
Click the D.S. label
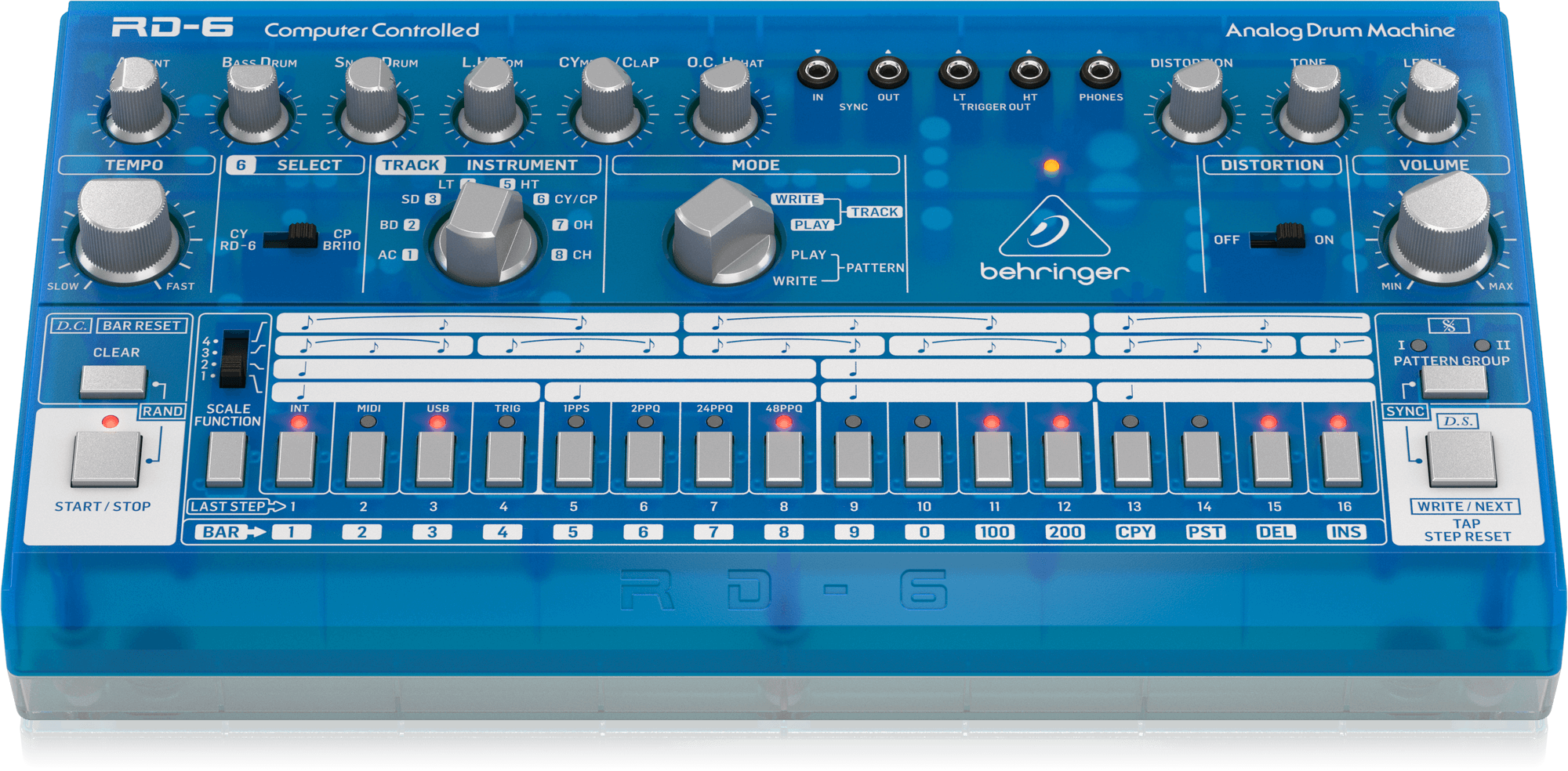(x=1457, y=422)
